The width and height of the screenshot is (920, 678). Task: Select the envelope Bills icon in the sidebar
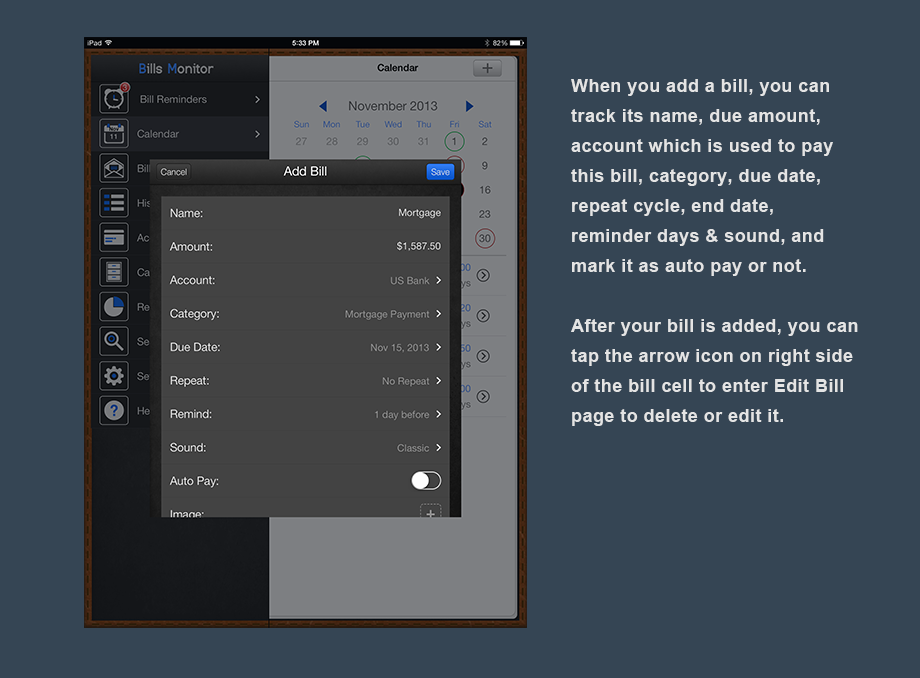pos(114,168)
